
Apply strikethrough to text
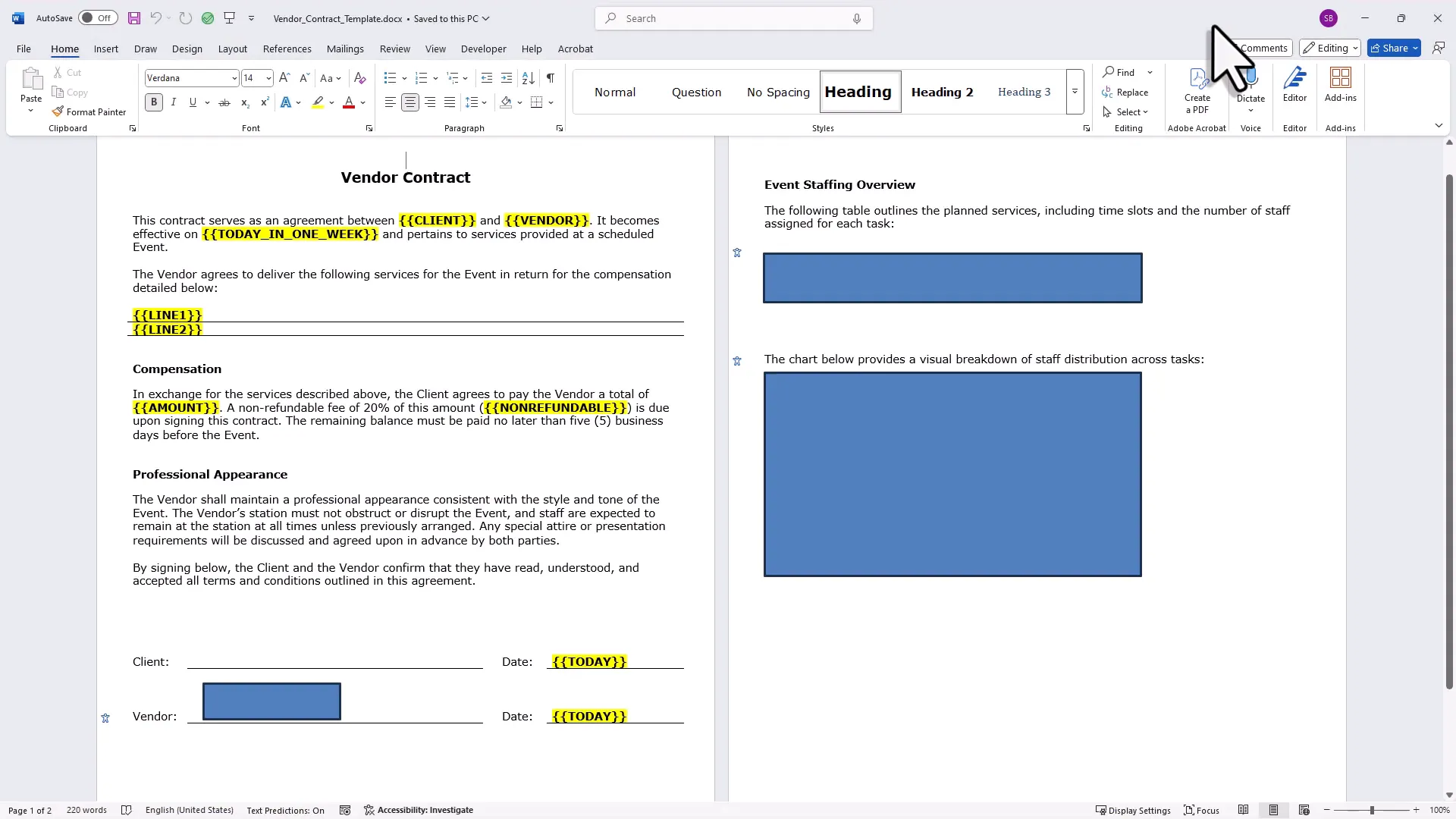pos(224,102)
